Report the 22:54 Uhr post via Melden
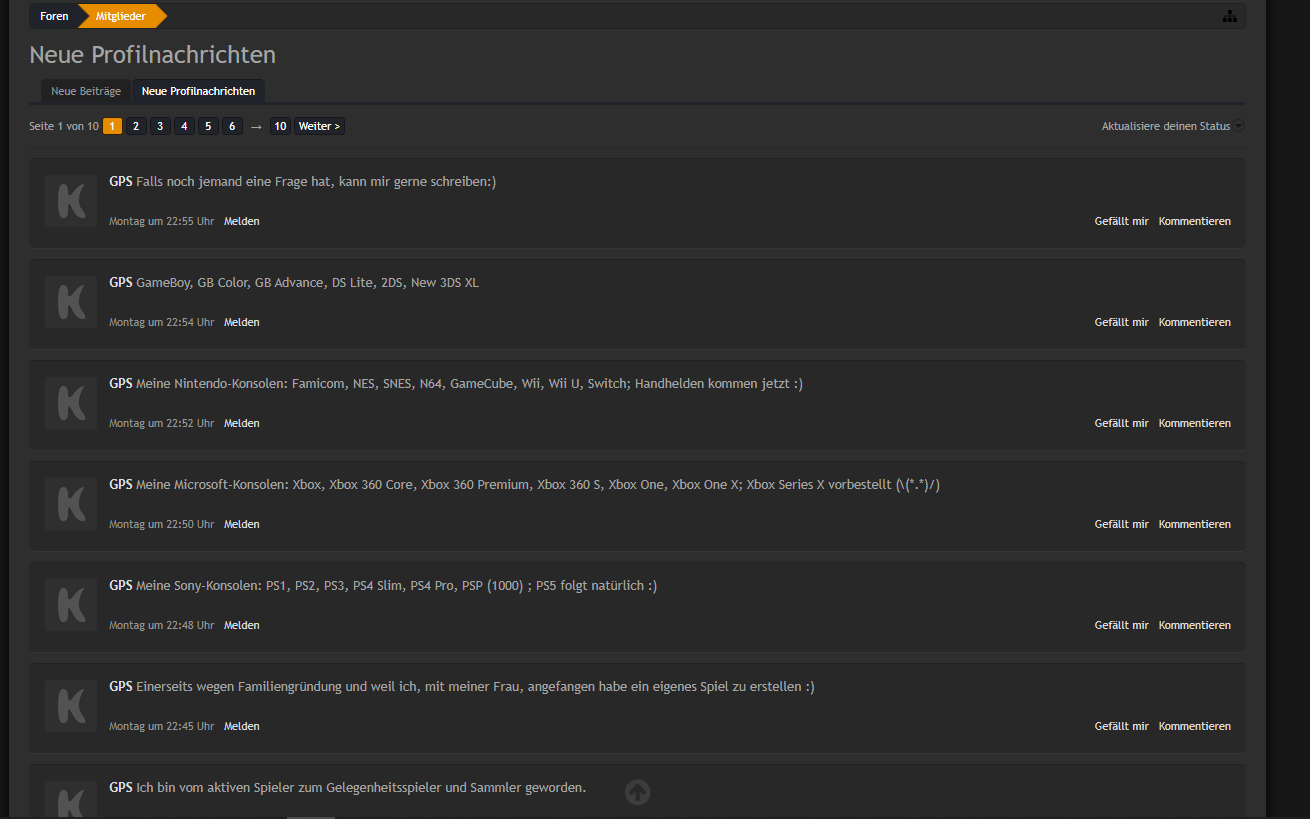The image size is (1310, 819). (x=241, y=322)
